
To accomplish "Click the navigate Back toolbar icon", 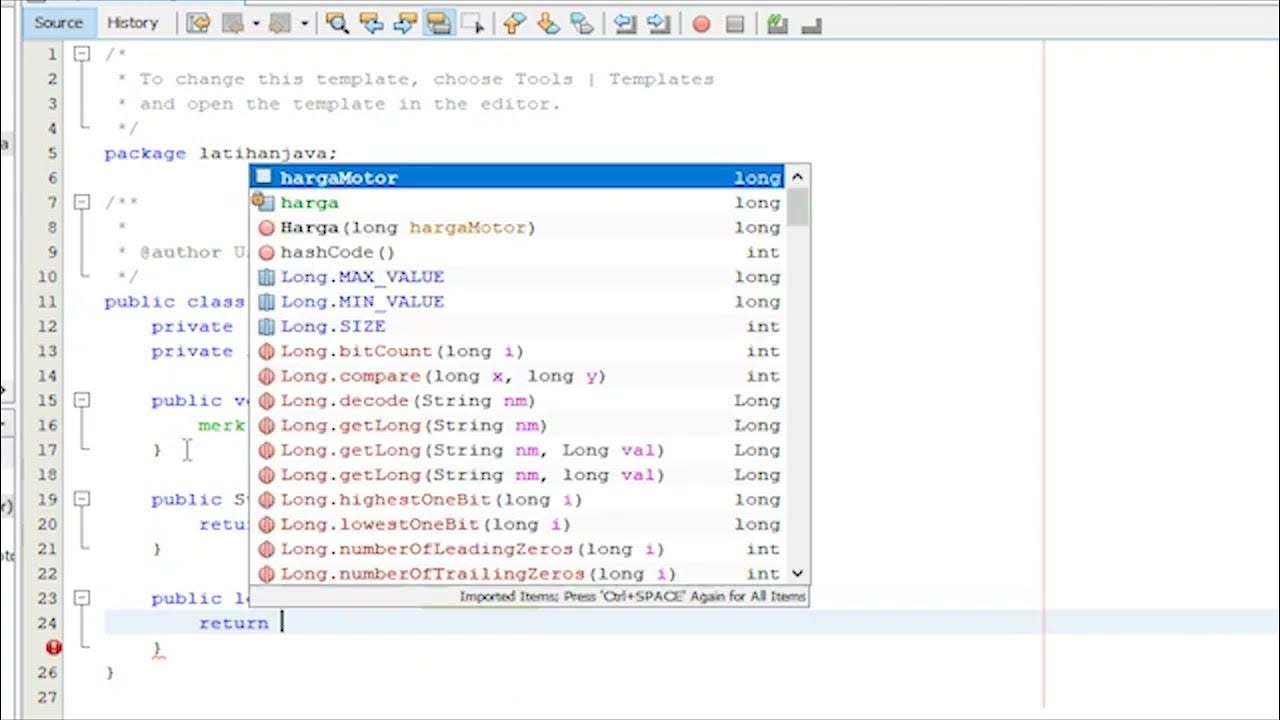I will coord(233,23).
